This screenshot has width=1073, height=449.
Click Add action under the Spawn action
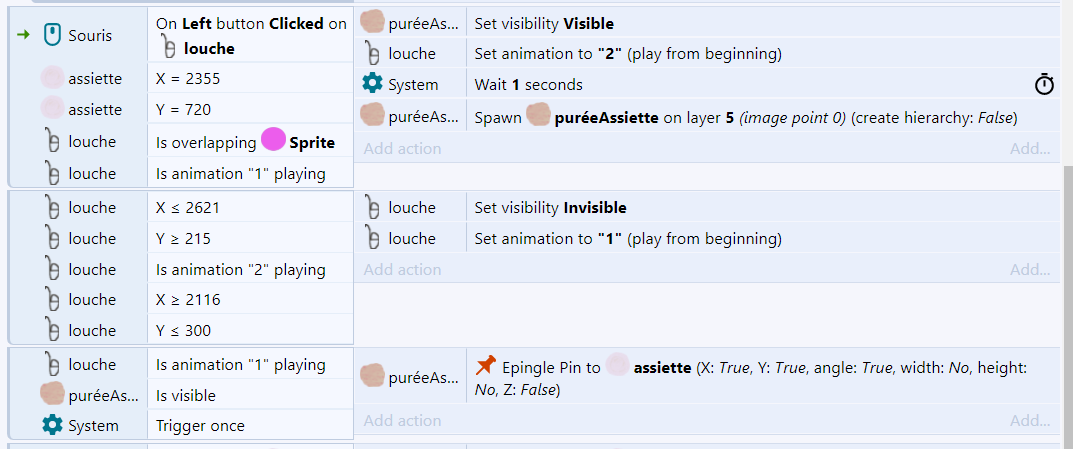pyautogui.click(x=402, y=149)
